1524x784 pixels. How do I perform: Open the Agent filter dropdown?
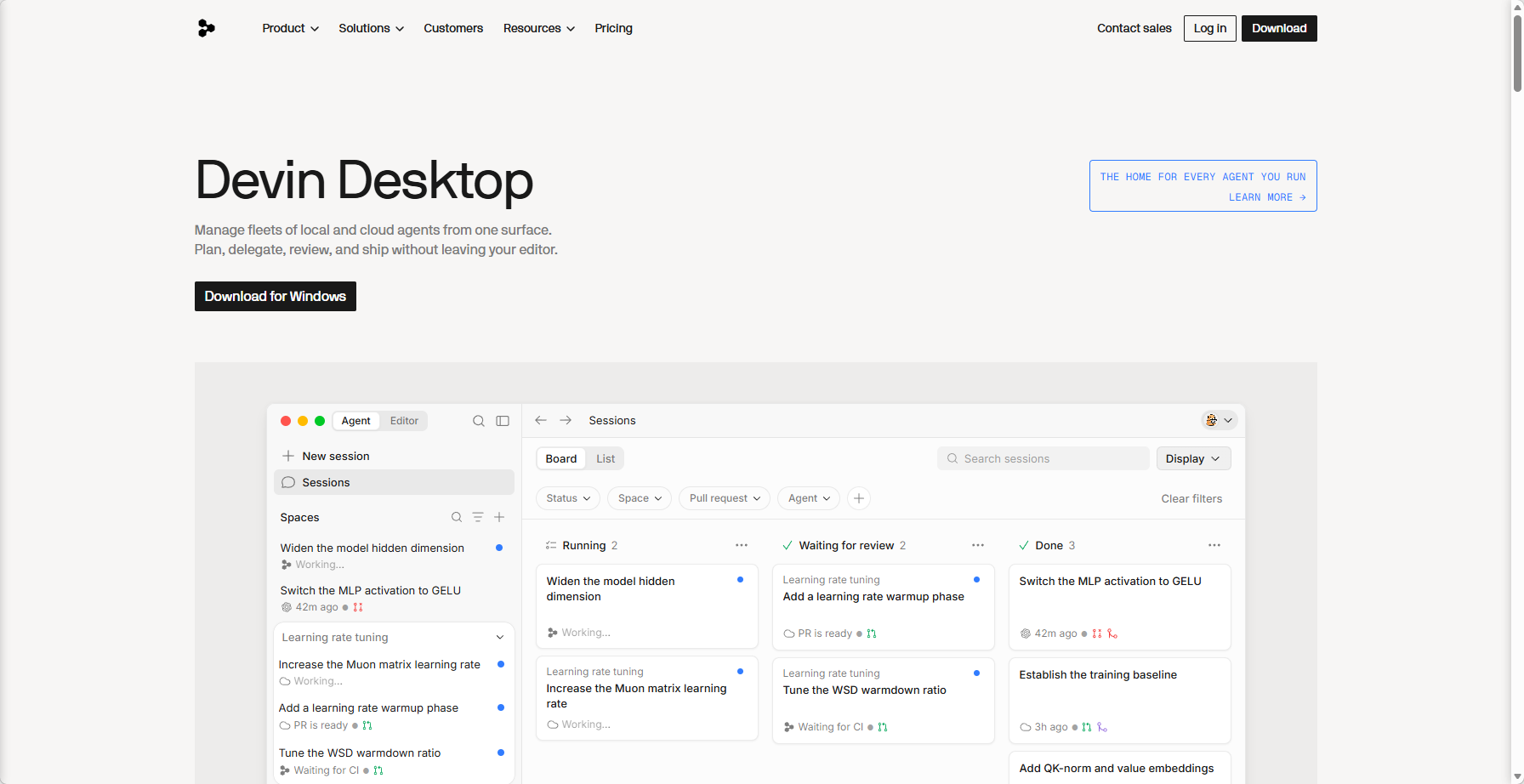[x=809, y=498]
